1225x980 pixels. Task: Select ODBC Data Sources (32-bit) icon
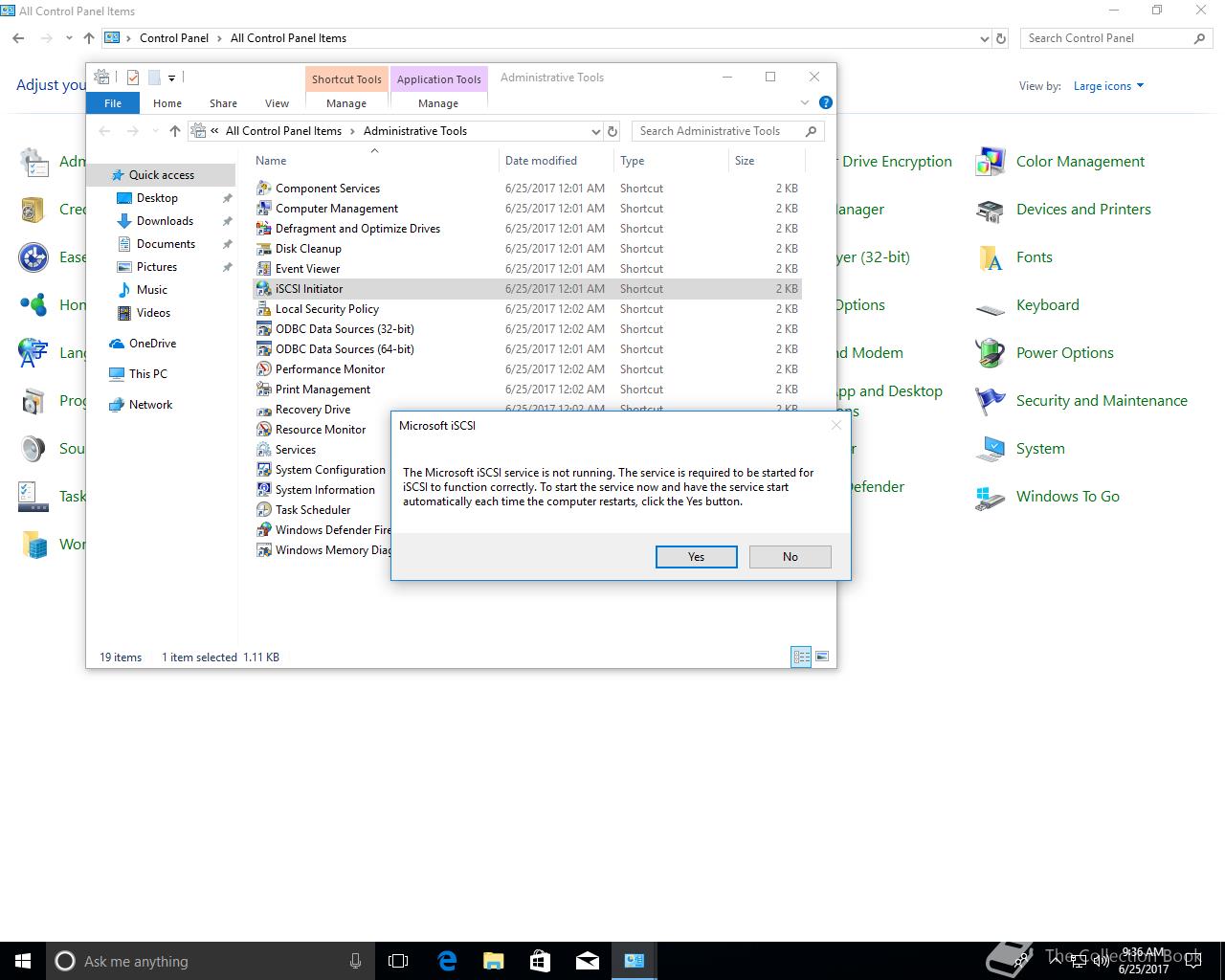[264, 329]
